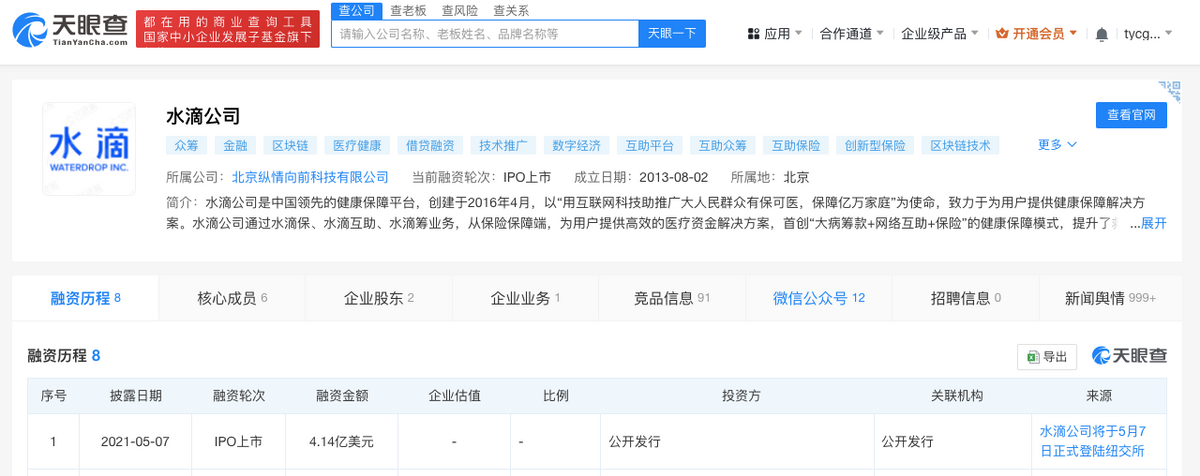Viewport: 1200px width, 476px height.
Task: Expand the 应用 dropdown menu
Action: point(798,33)
